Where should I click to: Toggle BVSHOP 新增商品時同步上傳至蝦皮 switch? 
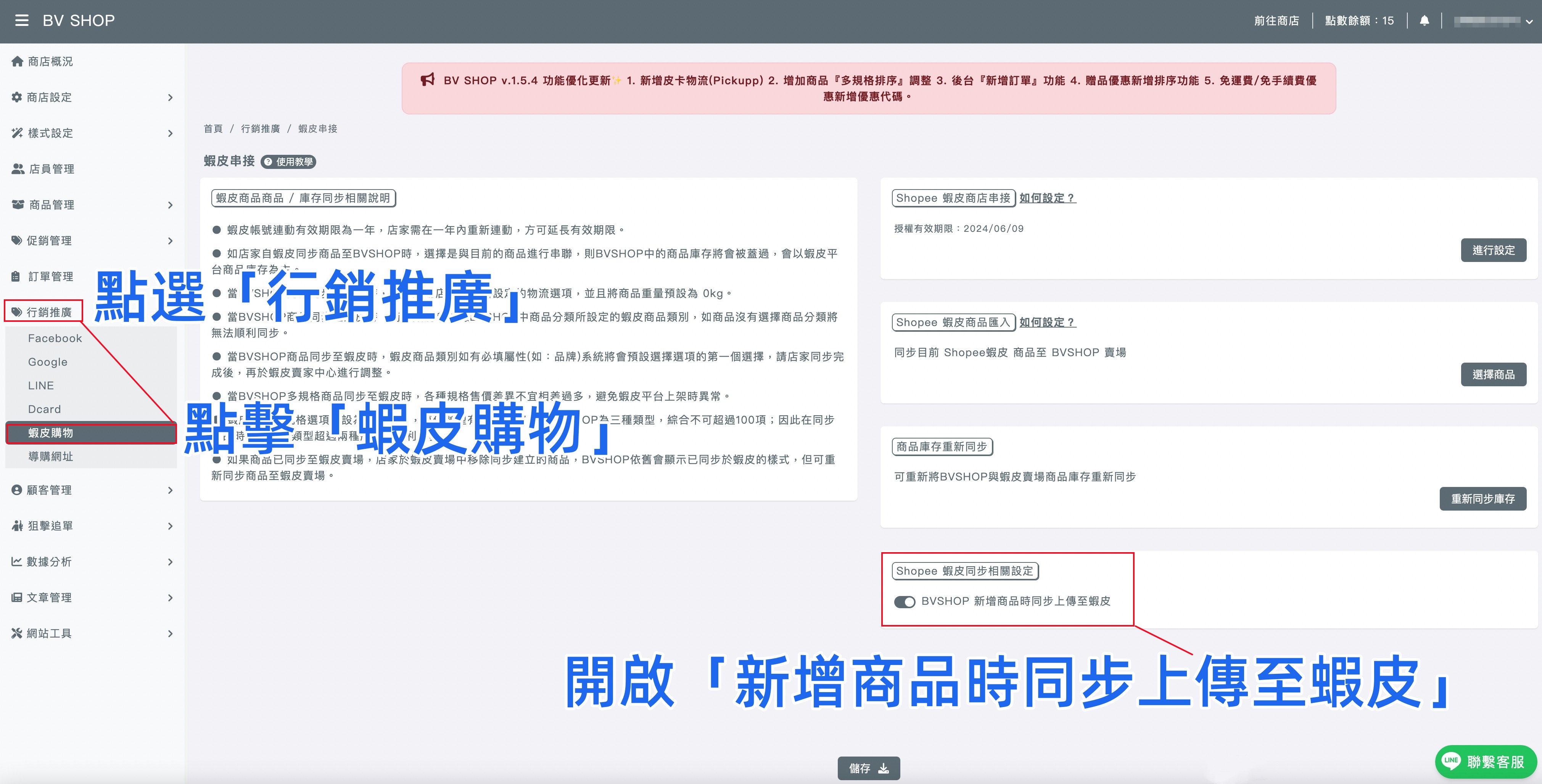tap(905, 601)
